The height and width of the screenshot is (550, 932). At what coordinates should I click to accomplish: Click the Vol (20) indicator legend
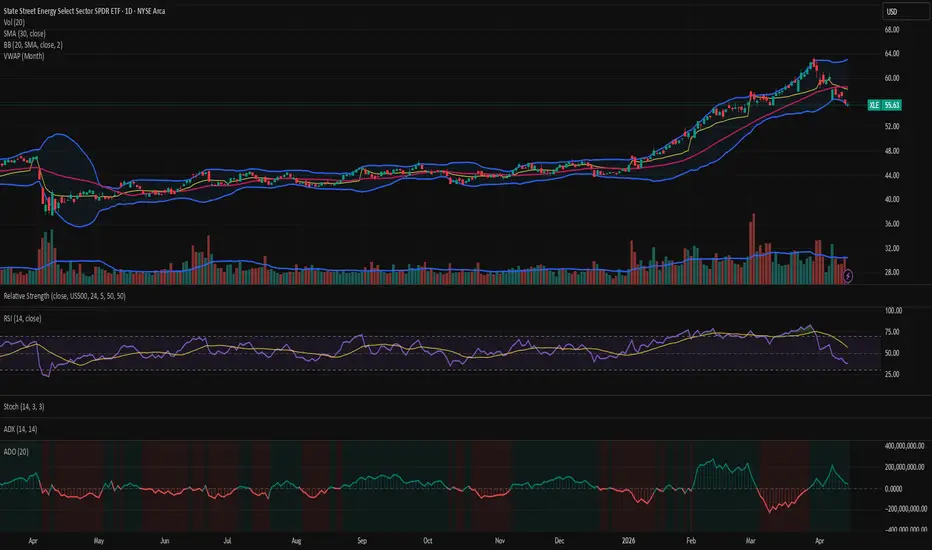(x=14, y=22)
